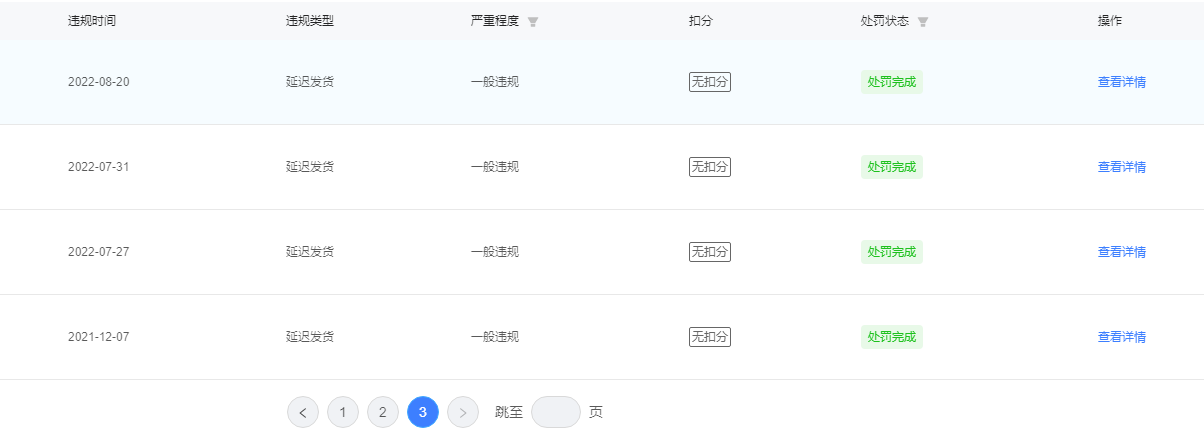Click the 违规时间 column header
The image size is (1204, 440).
[92, 21]
